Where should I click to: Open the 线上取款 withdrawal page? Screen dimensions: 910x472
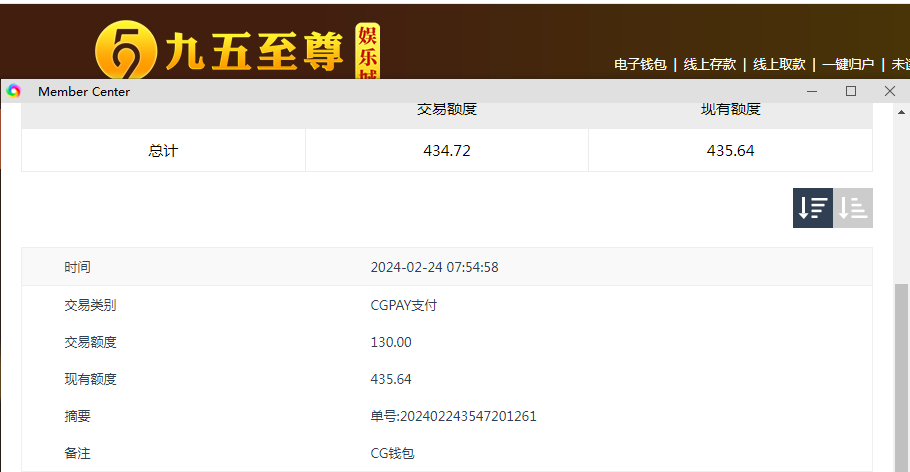[779, 64]
